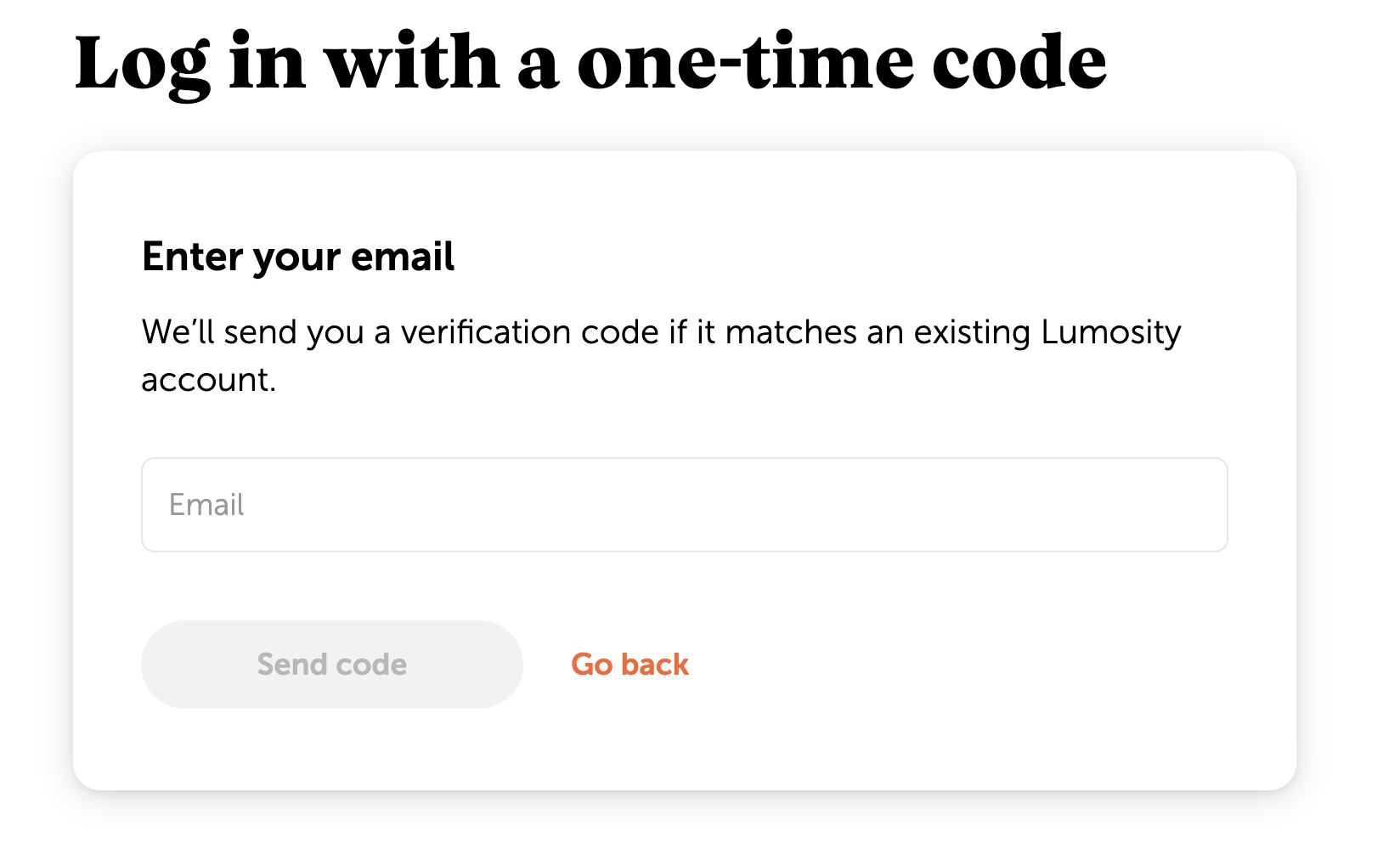Click the 'Enter your email' heading
1400x843 pixels.
[298, 257]
